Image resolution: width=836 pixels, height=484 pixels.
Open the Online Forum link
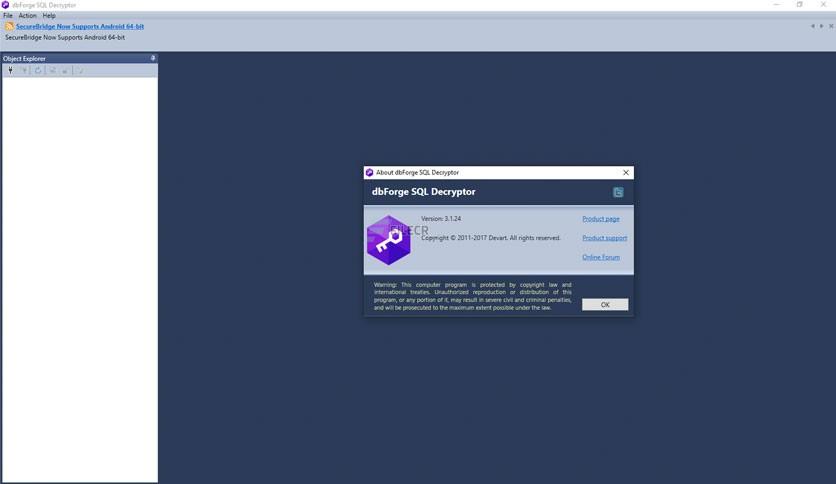pyautogui.click(x=601, y=257)
